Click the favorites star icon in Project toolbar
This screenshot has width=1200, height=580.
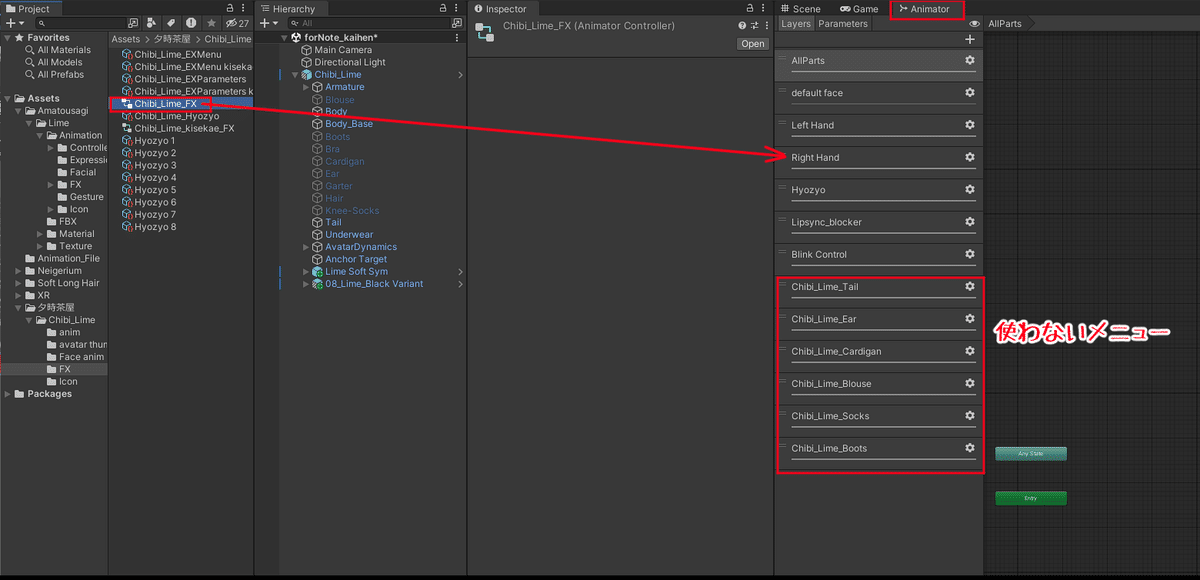coord(211,23)
